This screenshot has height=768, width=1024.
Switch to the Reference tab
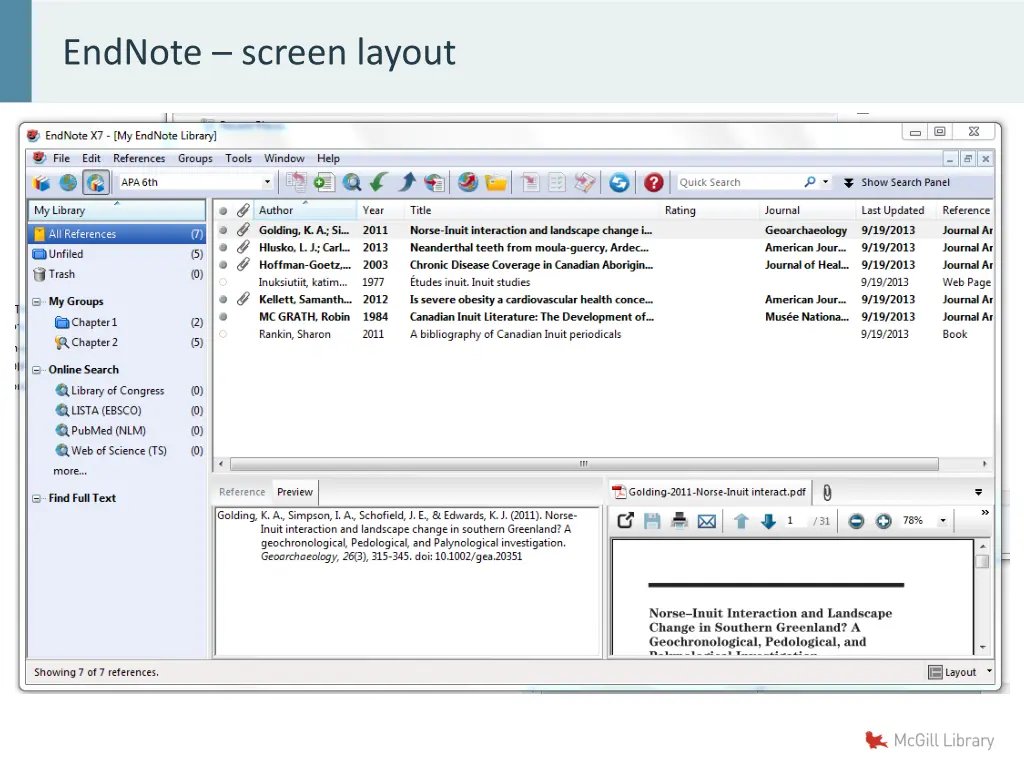point(242,492)
